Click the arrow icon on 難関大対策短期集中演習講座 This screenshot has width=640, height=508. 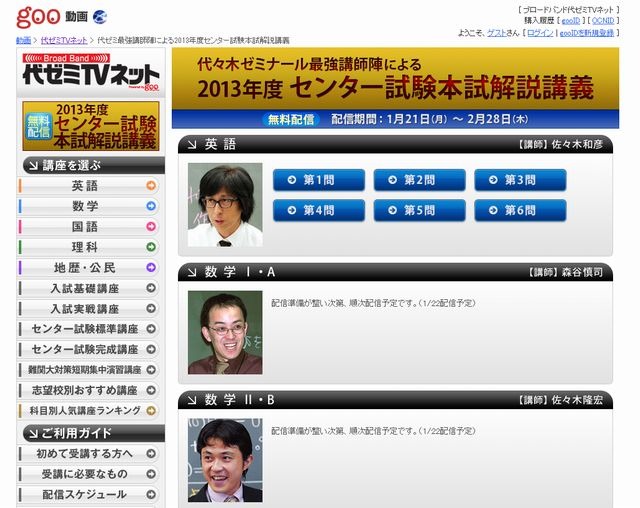151,370
